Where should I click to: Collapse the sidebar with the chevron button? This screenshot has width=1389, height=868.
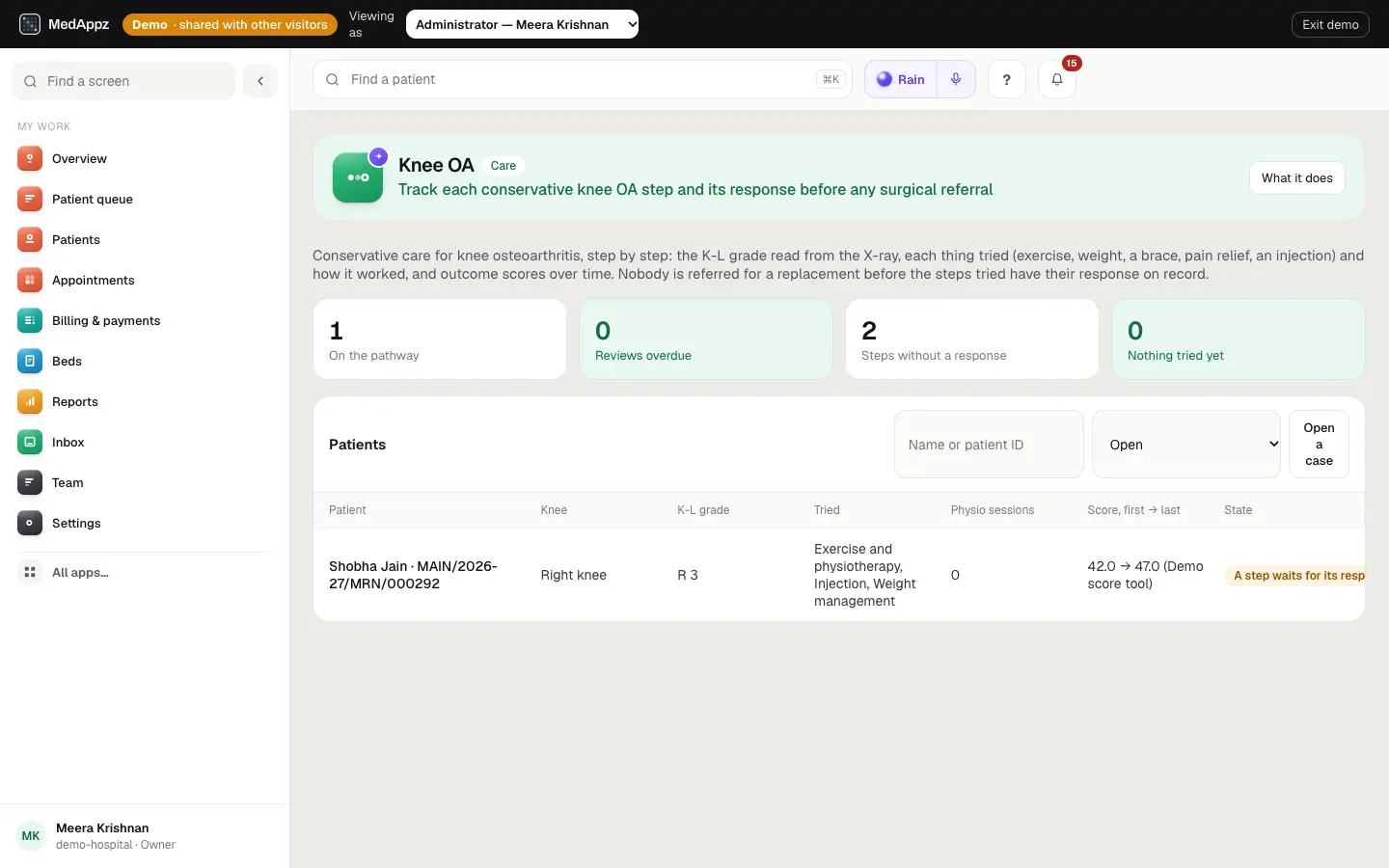260,81
